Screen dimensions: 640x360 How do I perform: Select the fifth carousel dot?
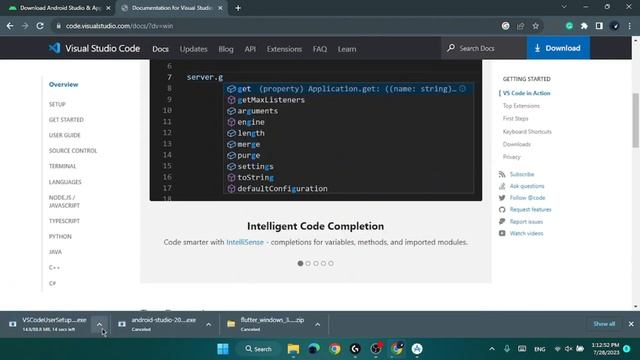tap(331, 263)
